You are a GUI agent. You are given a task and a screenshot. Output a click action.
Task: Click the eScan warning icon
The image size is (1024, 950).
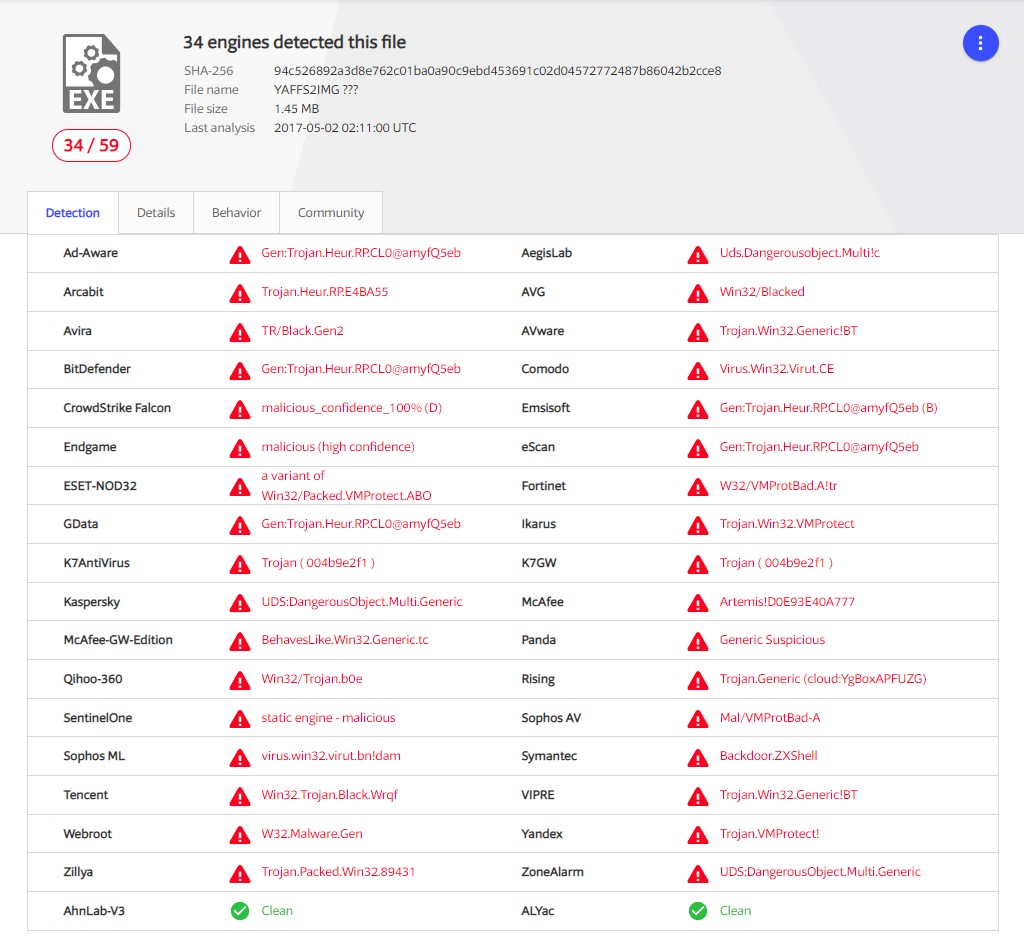698,449
